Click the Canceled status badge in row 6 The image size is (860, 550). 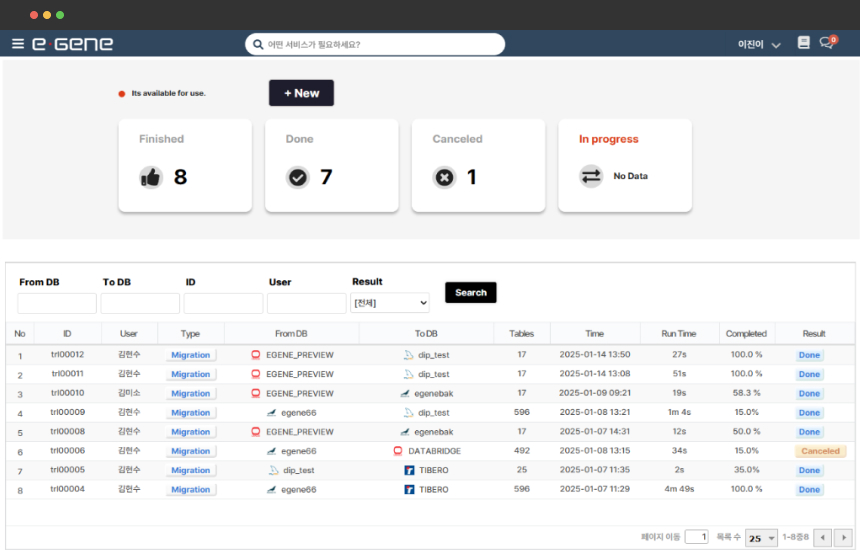coord(820,451)
